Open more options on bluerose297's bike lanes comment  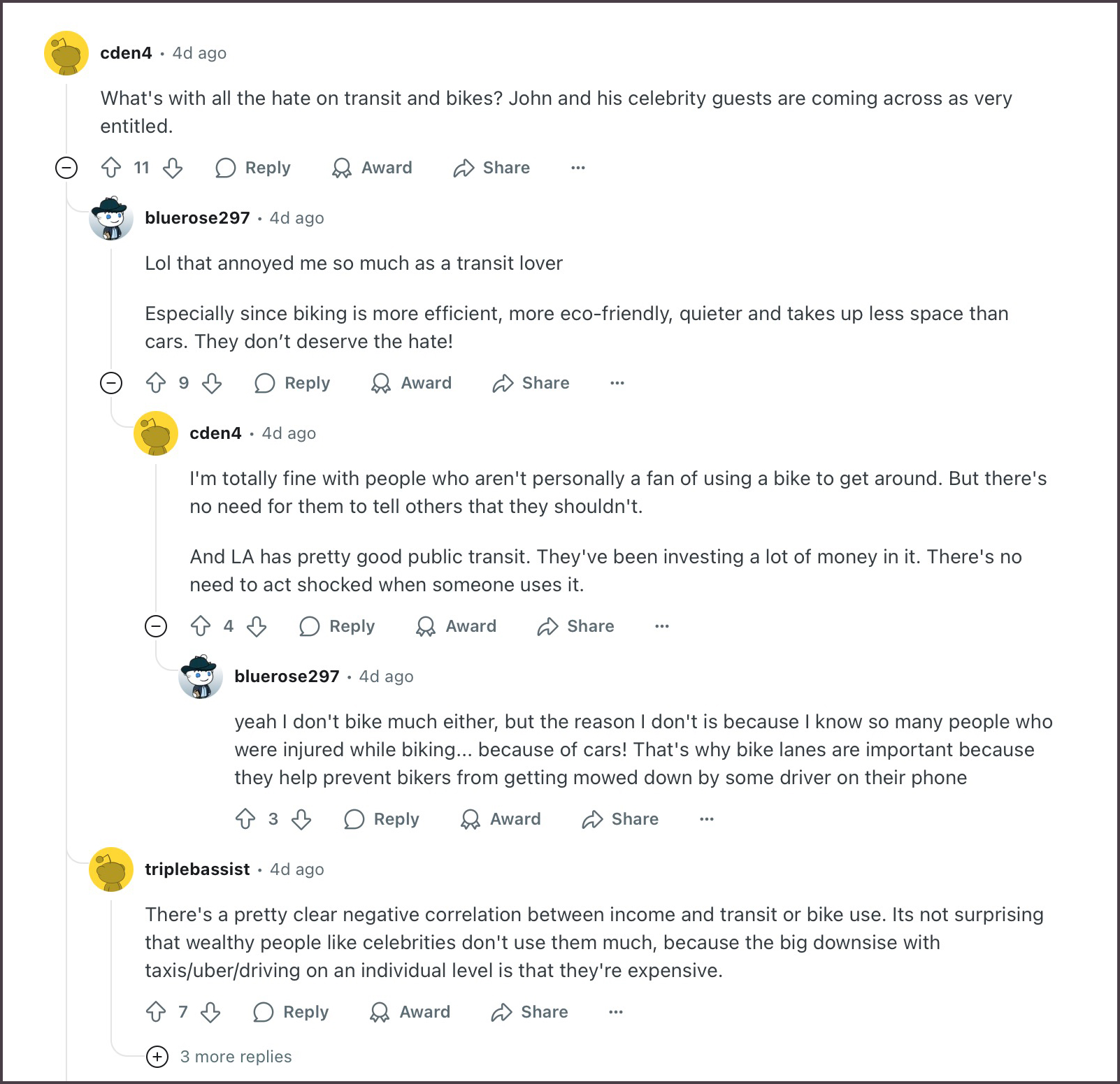pyautogui.click(x=707, y=819)
